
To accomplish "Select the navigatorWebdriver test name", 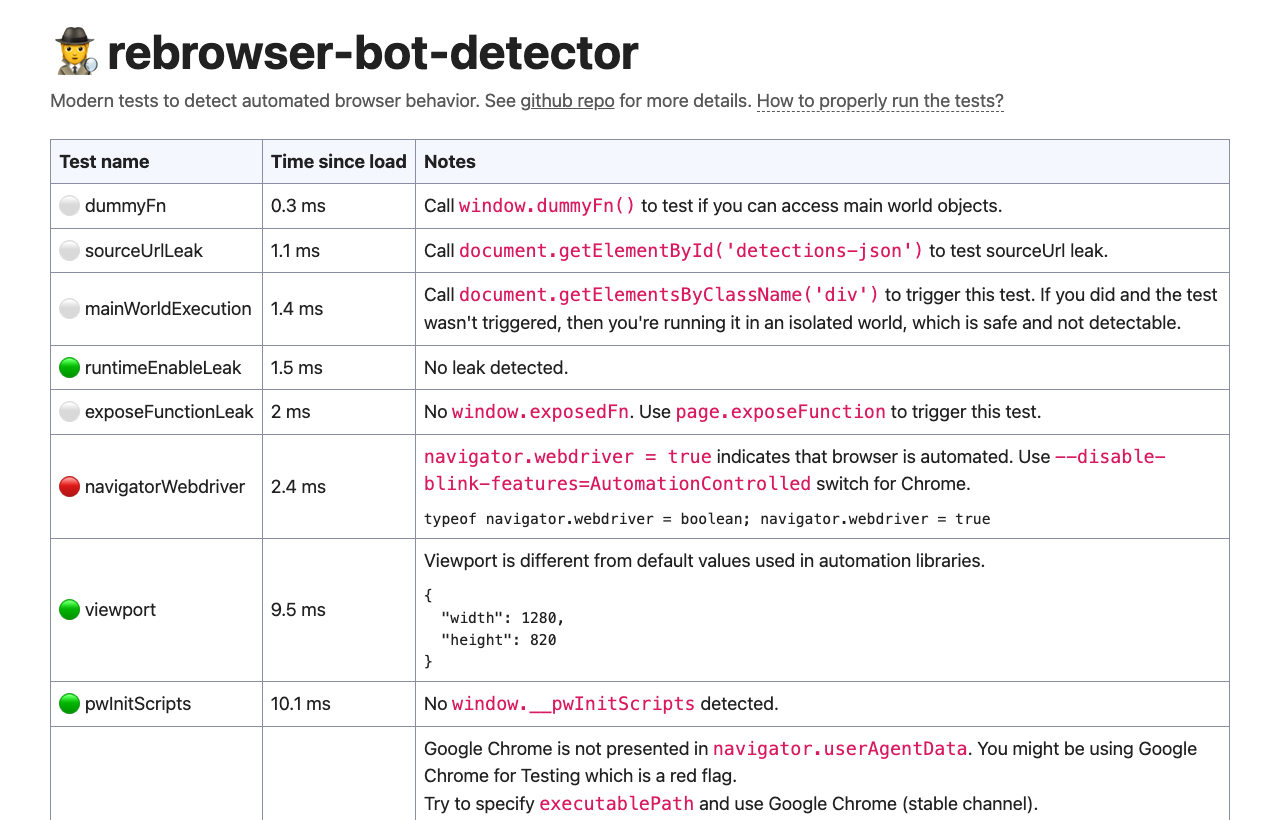I will pyautogui.click(x=165, y=487).
